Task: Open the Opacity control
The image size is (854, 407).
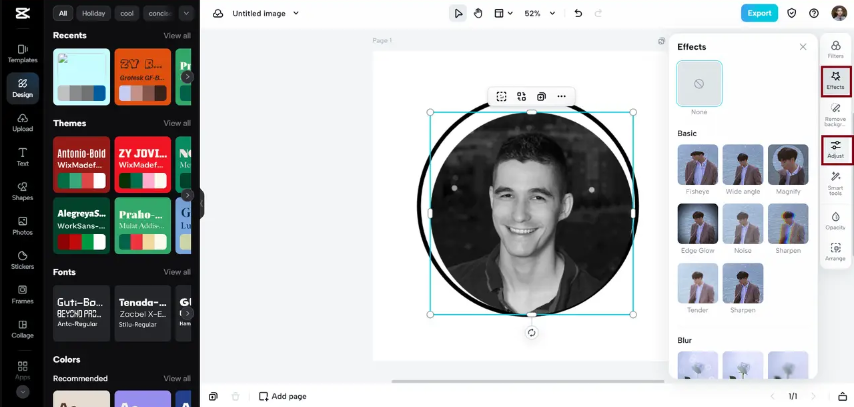Action: pyautogui.click(x=835, y=220)
